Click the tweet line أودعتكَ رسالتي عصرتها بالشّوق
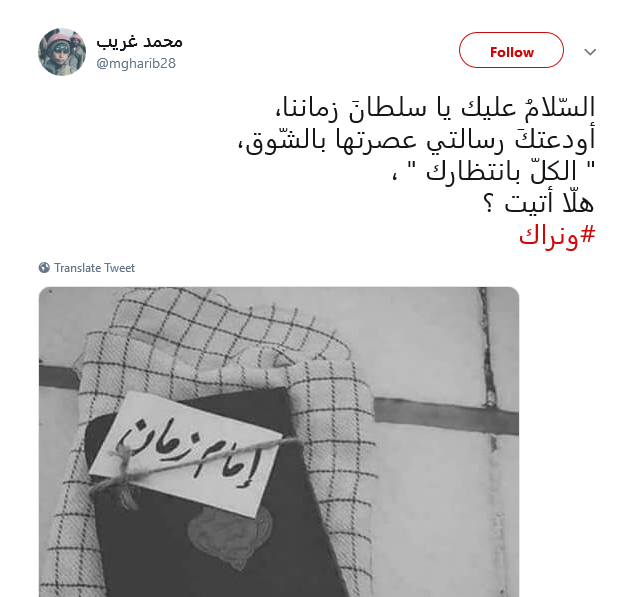Screen dimensions: 632x597 pyautogui.click(x=416, y=141)
